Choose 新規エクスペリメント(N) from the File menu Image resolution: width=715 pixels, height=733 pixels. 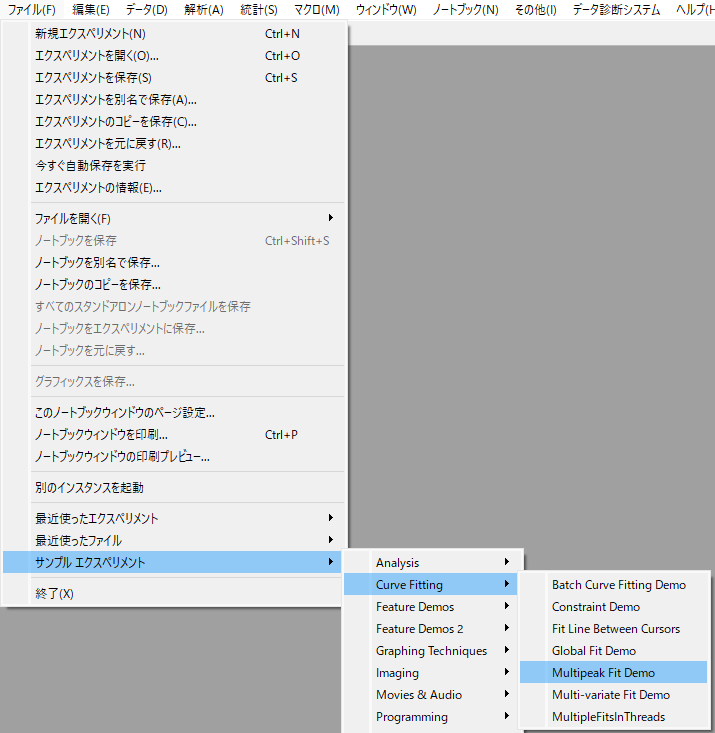point(174,34)
